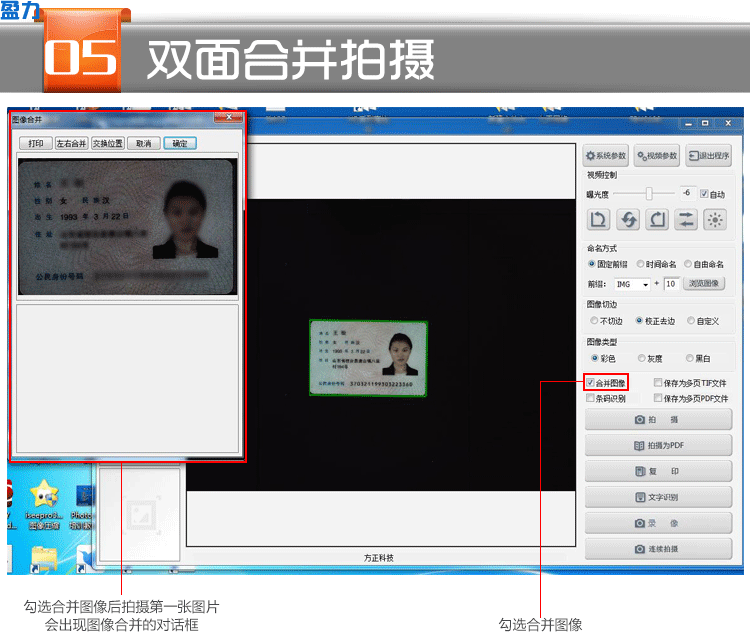The width and height of the screenshot is (750, 639).
Task: Select 黑白 black and white type
Action: (x=690, y=358)
